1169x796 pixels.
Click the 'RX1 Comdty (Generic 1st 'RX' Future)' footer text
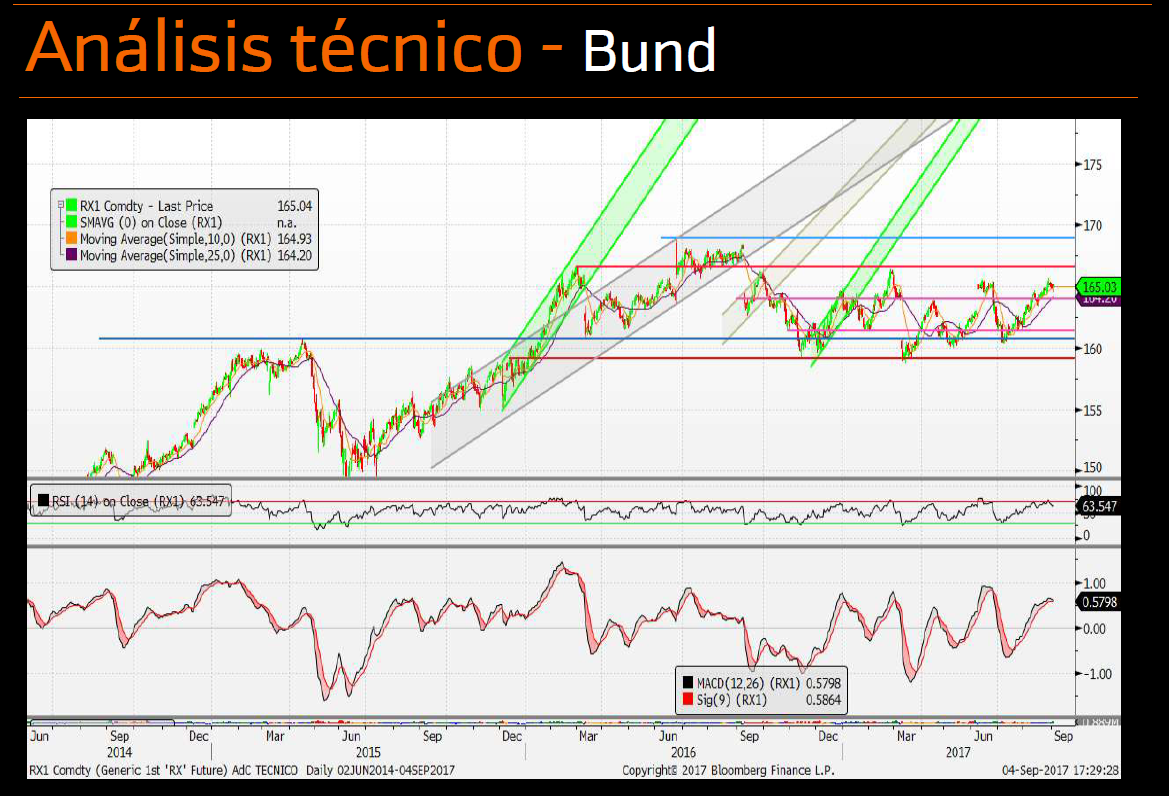127,770
